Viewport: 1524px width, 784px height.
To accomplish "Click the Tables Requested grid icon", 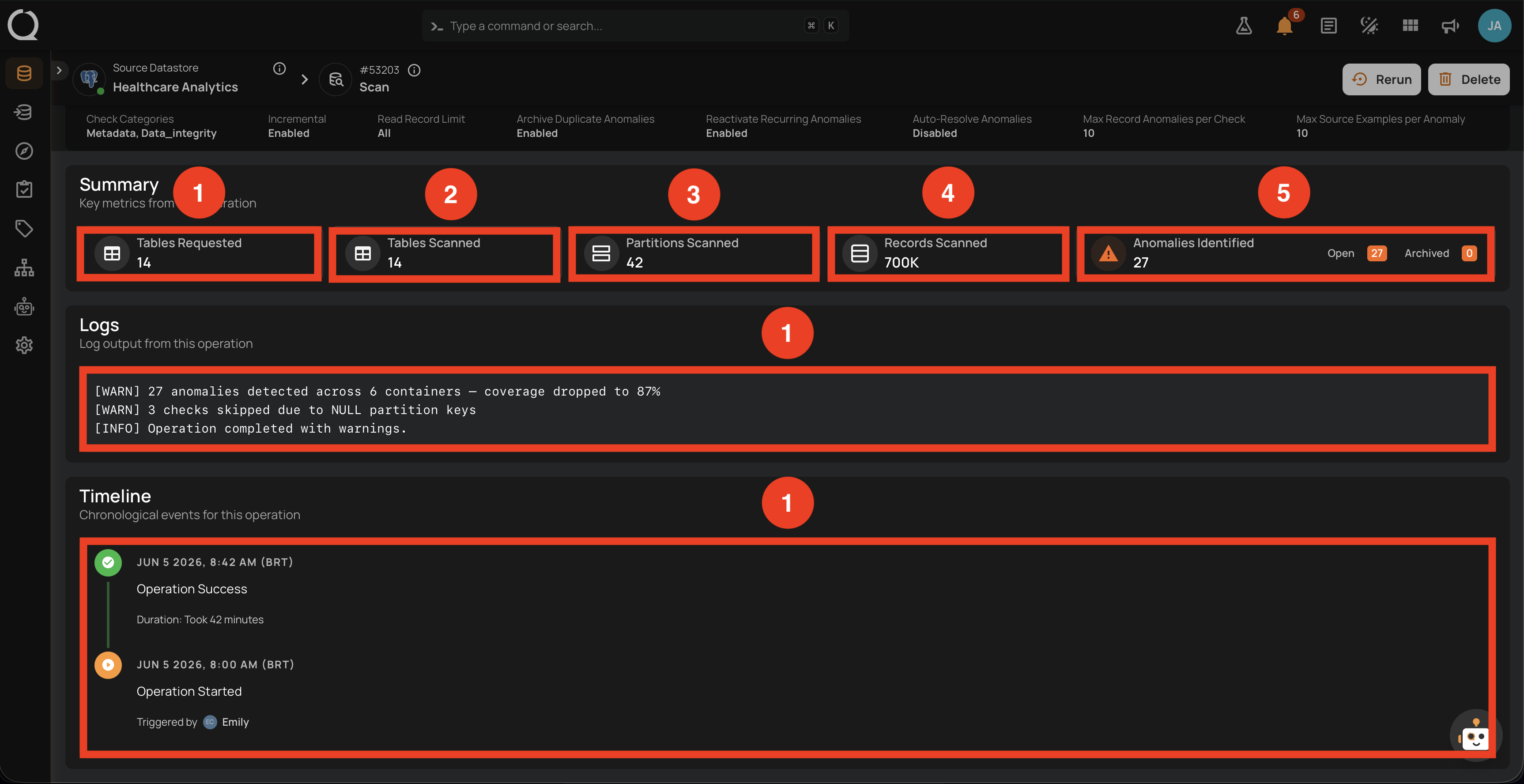I will pos(112,253).
